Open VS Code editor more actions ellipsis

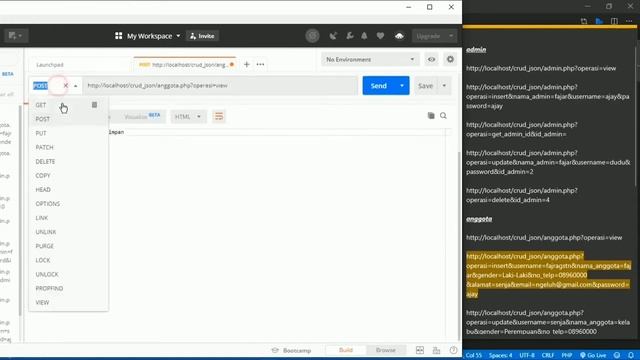pos(629,21)
